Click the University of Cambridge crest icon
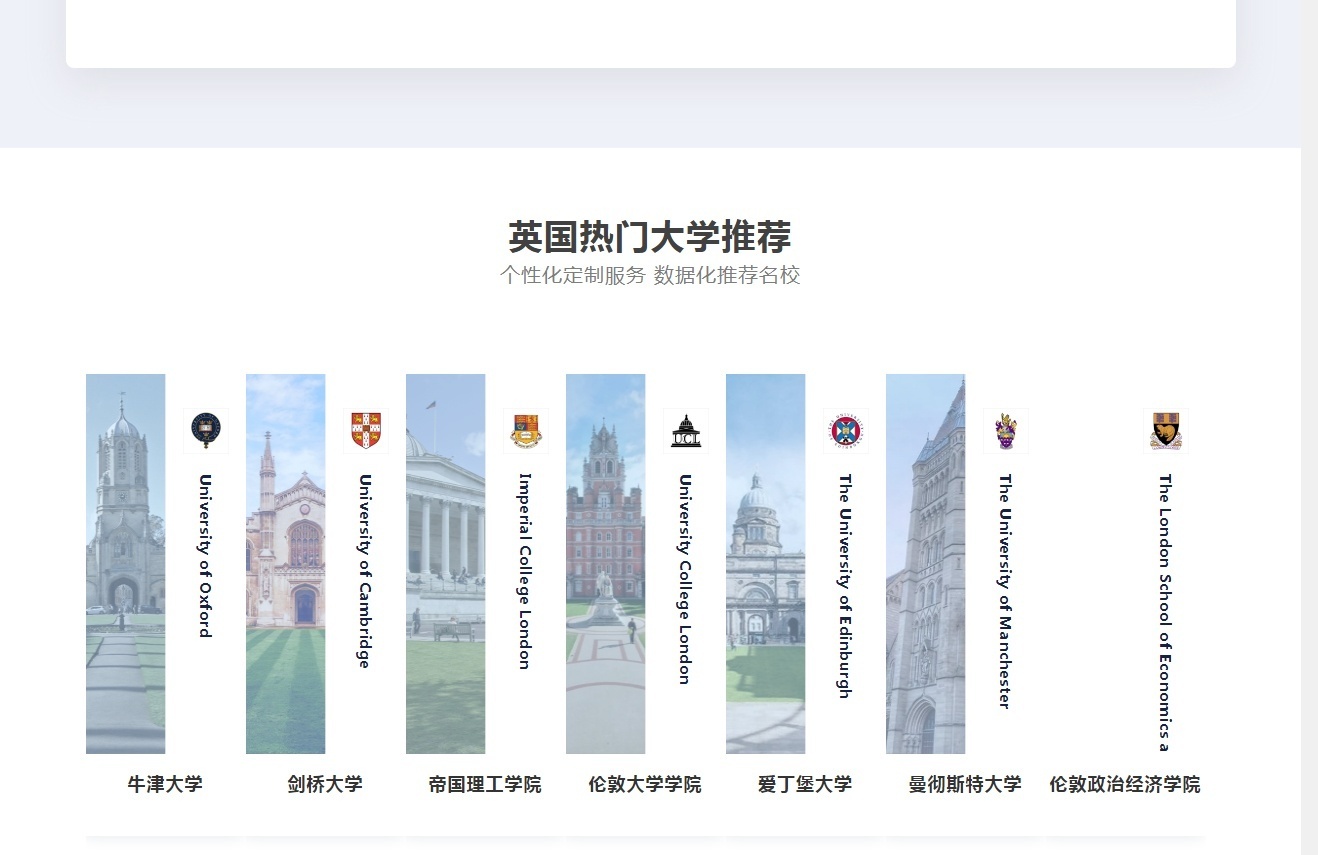Image resolution: width=1318 pixels, height=855 pixels. click(366, 431)
